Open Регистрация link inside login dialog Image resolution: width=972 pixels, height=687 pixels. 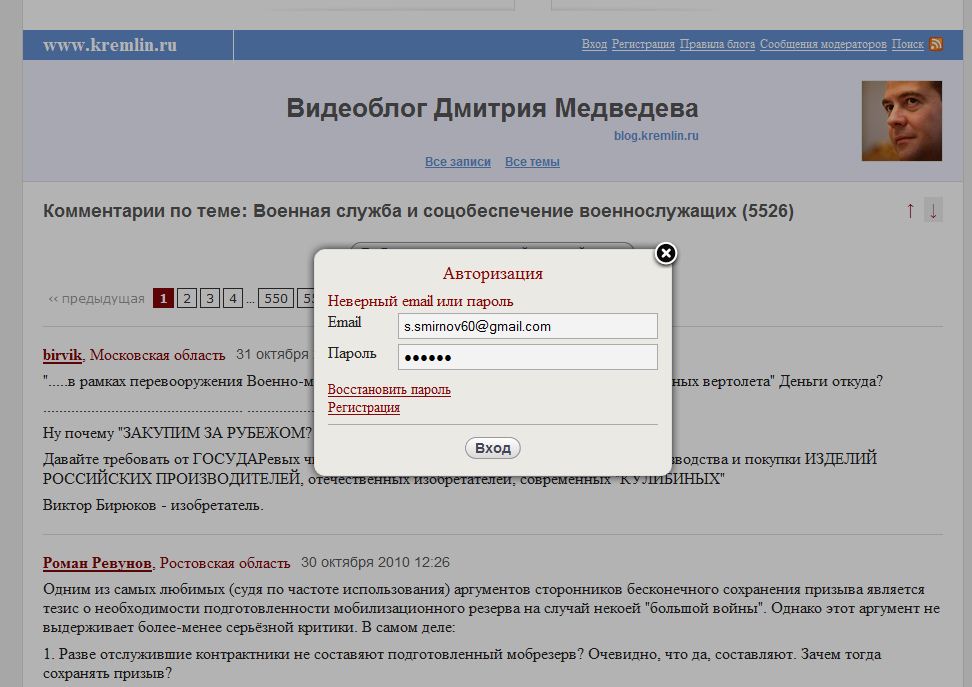(x=364, y=407)
